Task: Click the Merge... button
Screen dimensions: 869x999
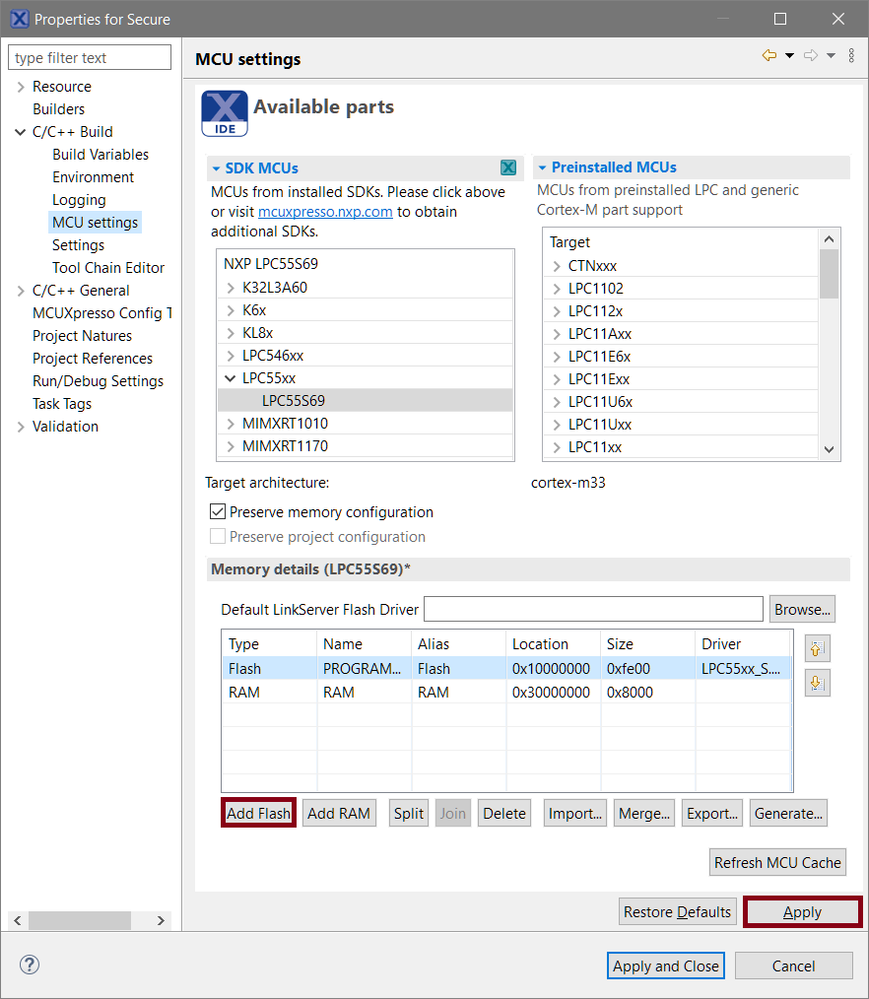Action: [643, 813]
